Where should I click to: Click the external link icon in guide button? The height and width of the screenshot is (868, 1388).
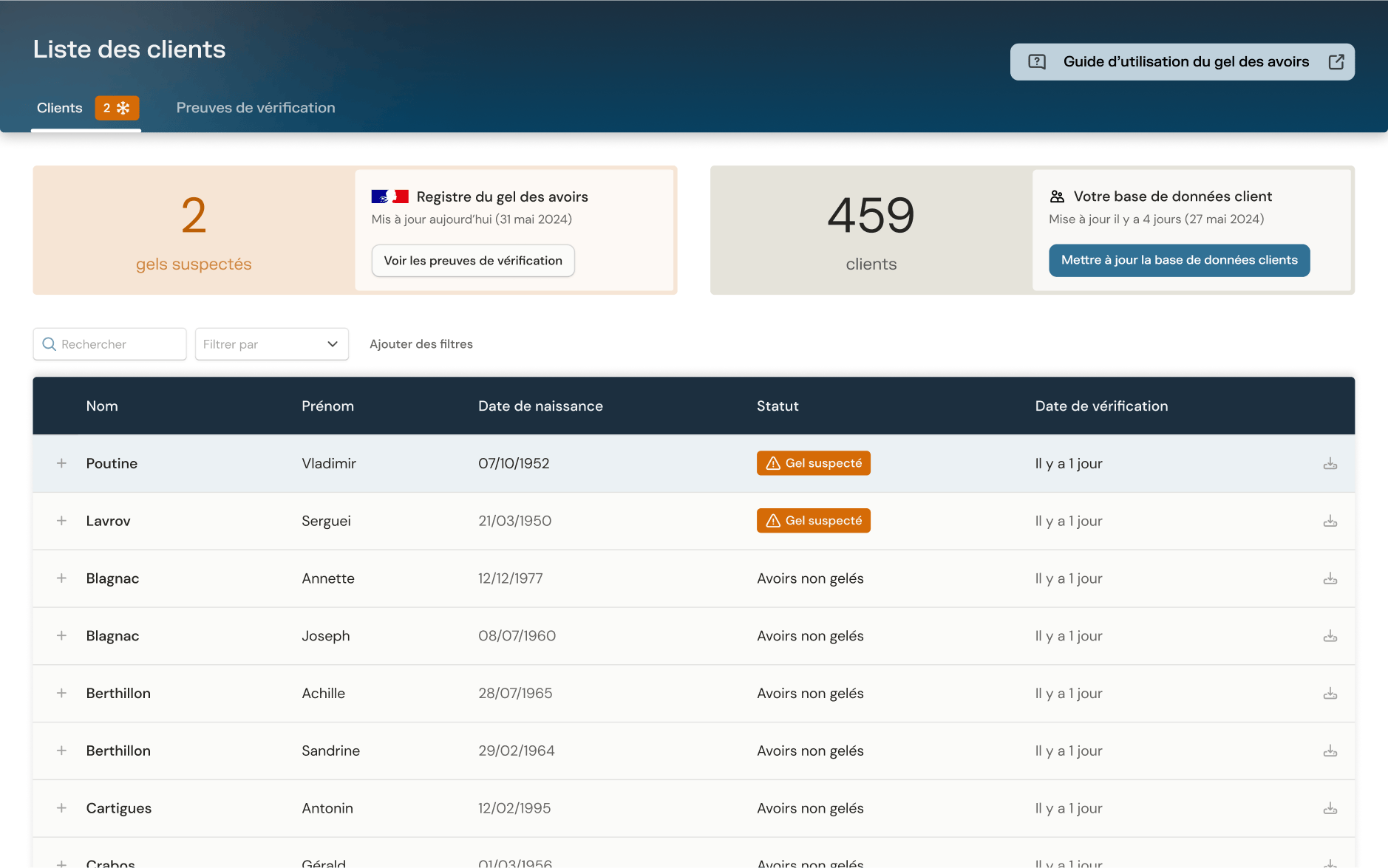pos(1336,62)
